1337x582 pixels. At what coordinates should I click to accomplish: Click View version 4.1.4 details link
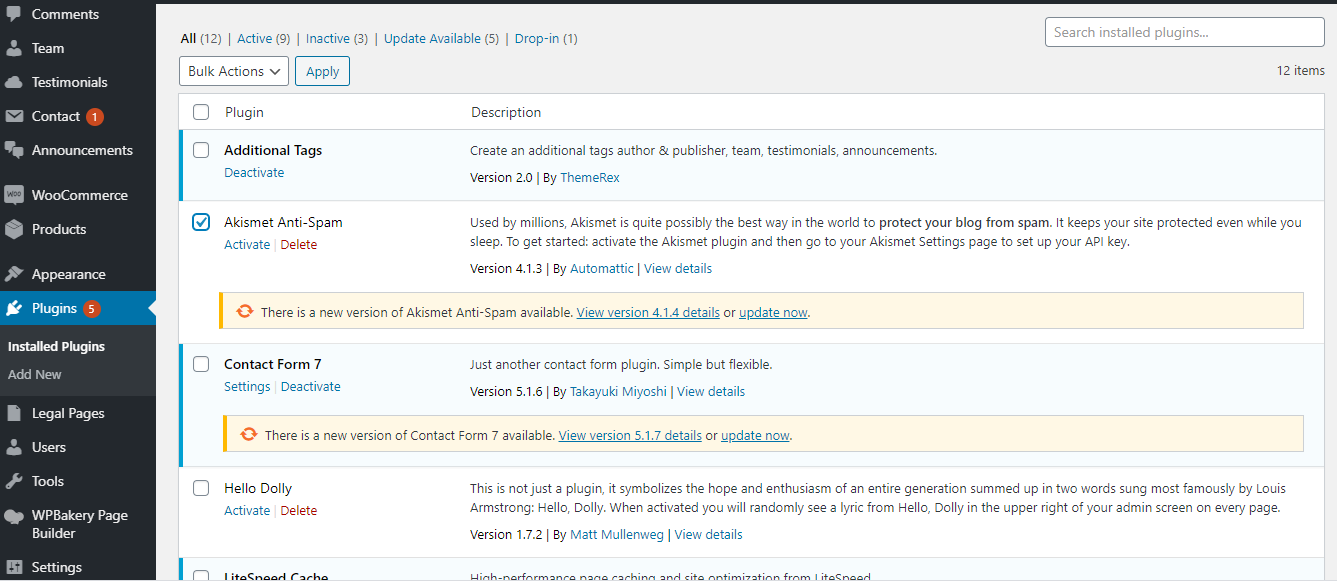click(x=648, y=312)
